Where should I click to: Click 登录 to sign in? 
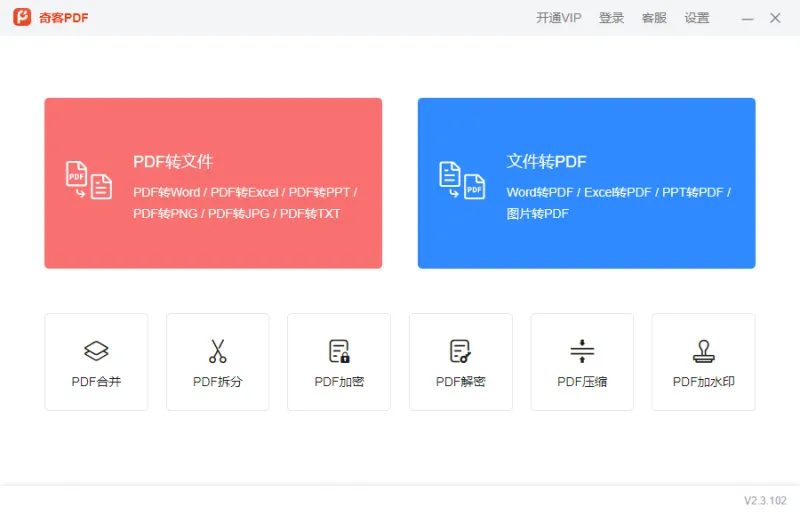tap(611, 18)
